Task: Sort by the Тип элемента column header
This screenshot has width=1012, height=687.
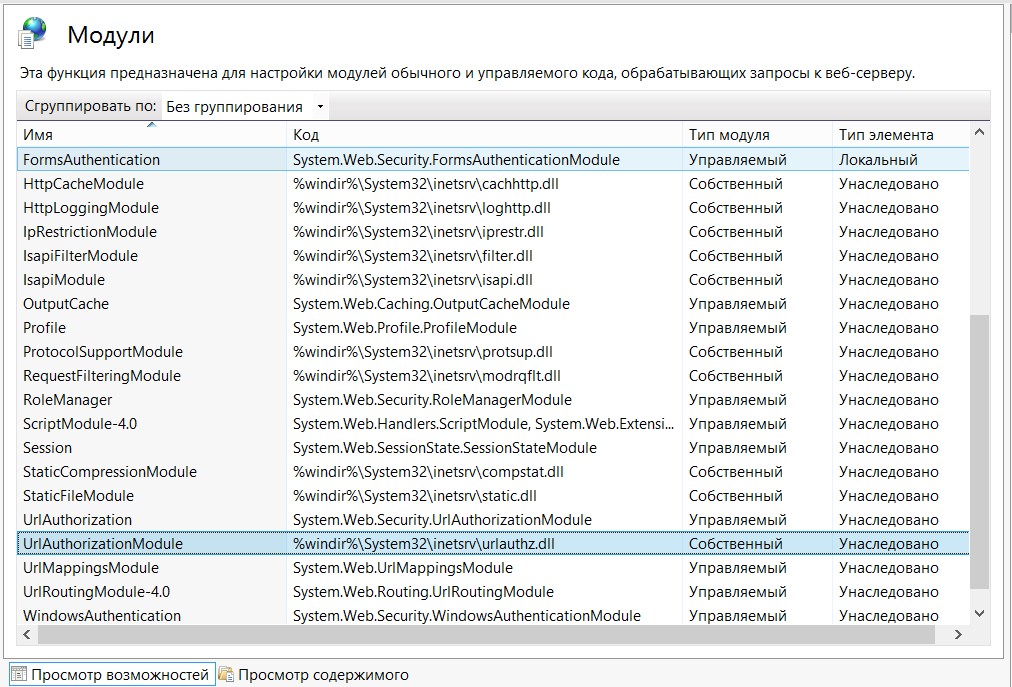Action: tap(900, 135)
